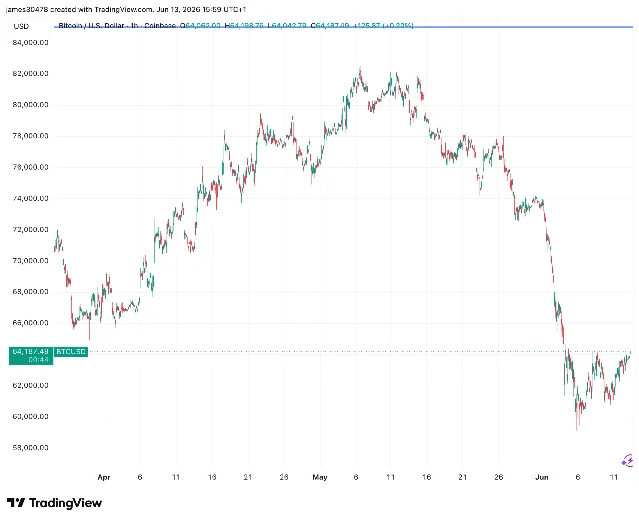Click the blue horizontal line above the chart
Image resolution: width=639 pixels, height=521 pixels.
[x=343, y=27]
